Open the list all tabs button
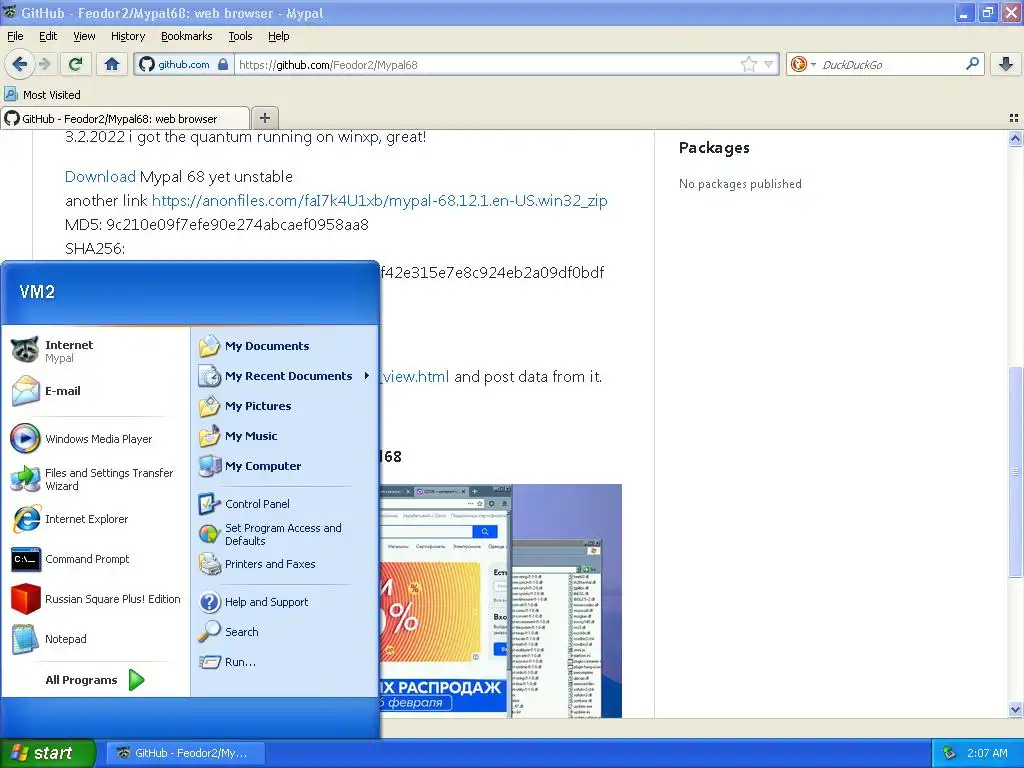 [x=1014, y=118]
